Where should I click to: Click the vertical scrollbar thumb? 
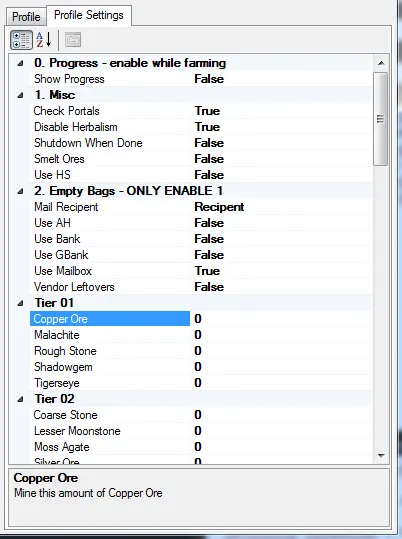pos(381,119)
